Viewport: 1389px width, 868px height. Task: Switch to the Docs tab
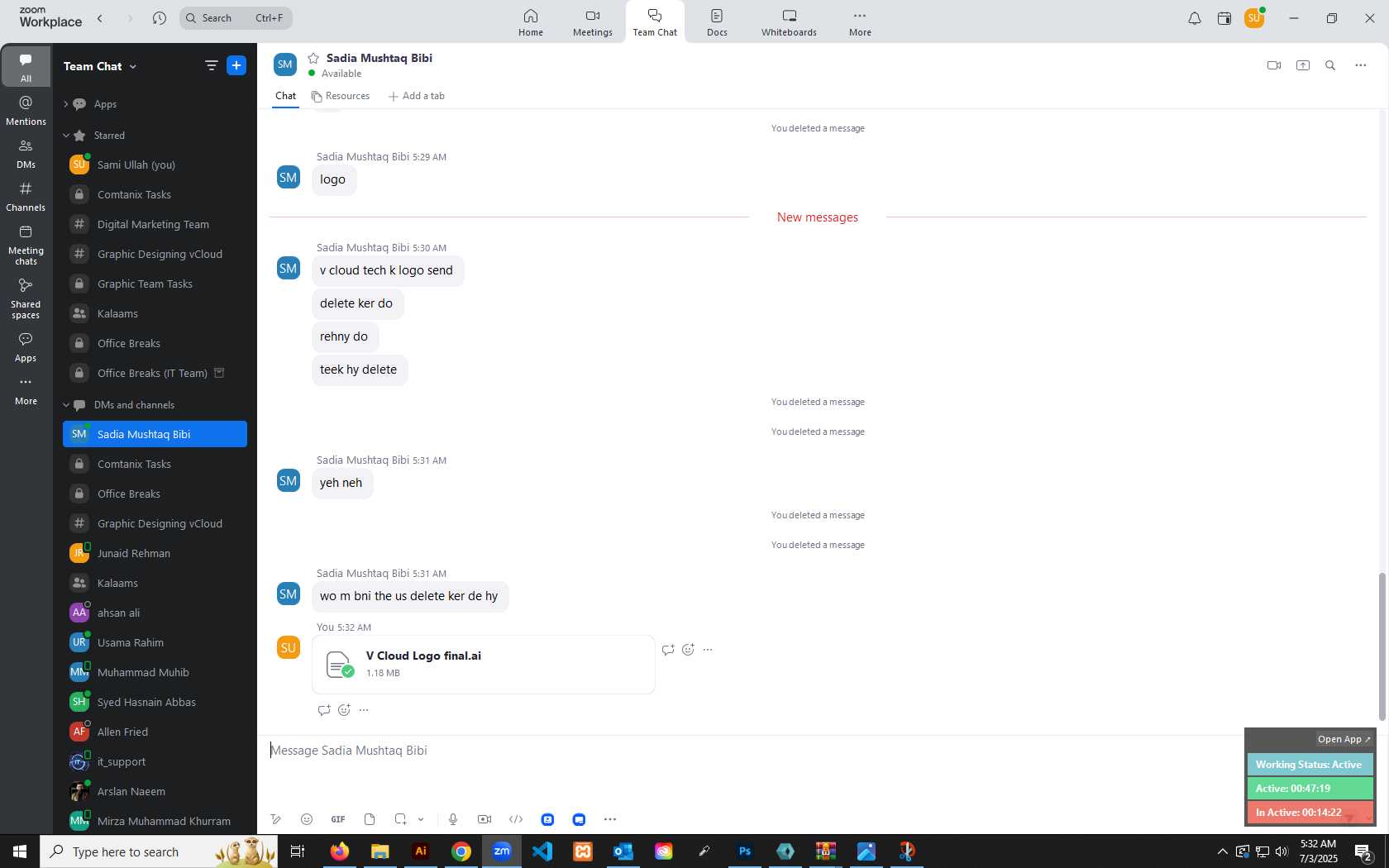click(717, 22)
